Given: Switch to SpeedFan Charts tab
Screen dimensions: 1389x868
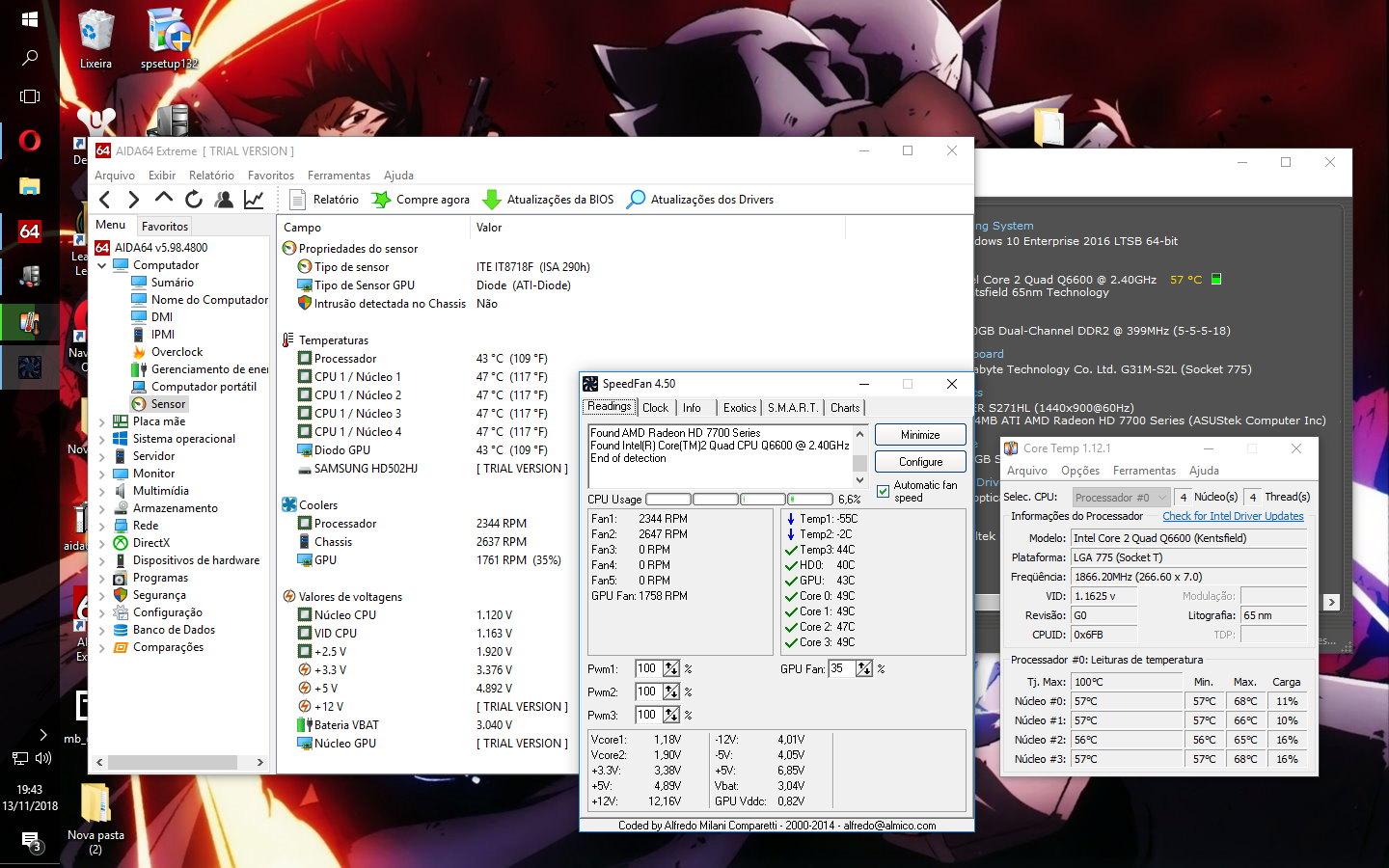Looking at the screenshot, I should (x=845, y=408).
